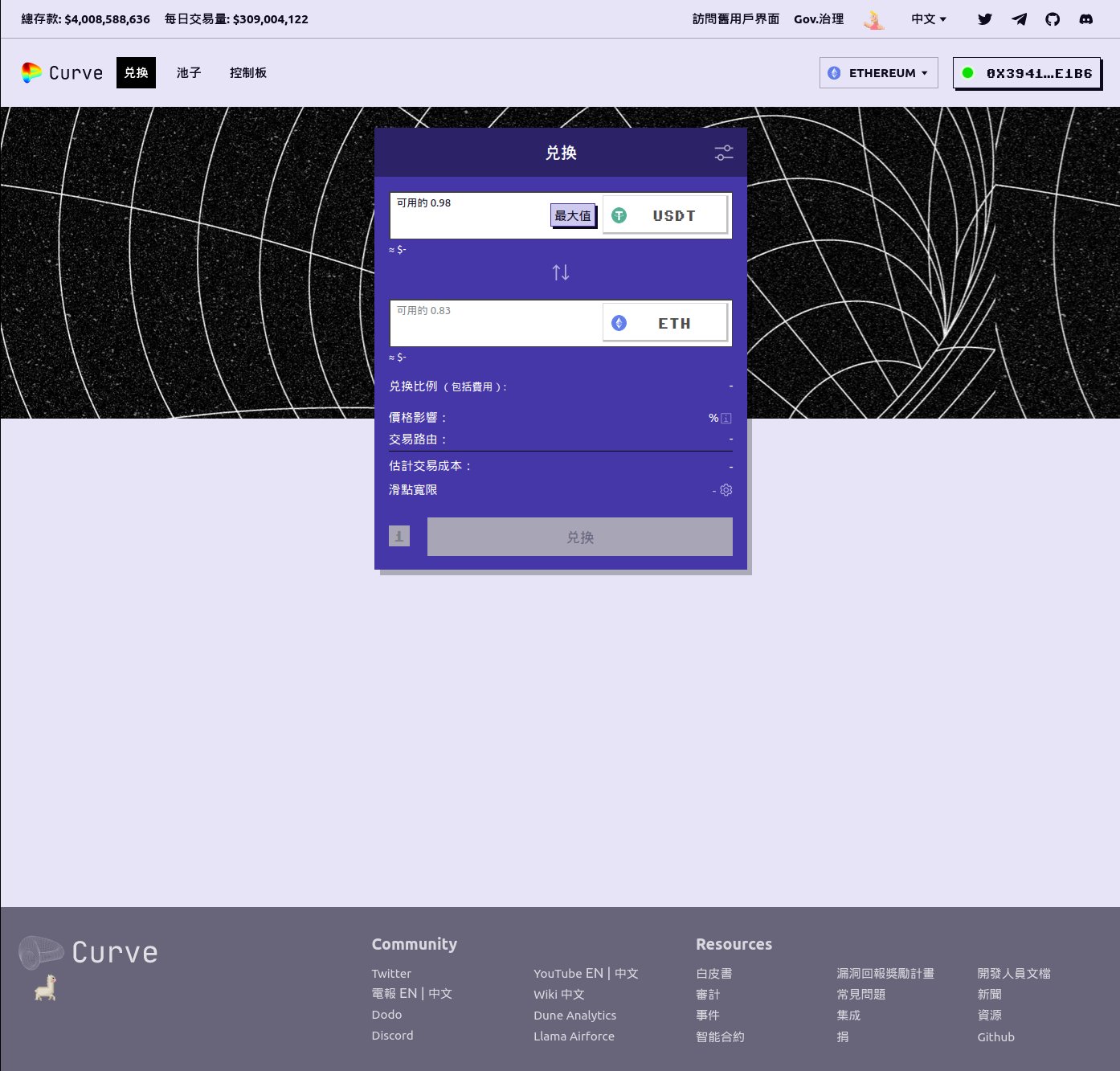This screenshot has height=1071, width=1120.
Task: Open Dune Analytics from the Community footer
Action: click(x=574, y=1015)
